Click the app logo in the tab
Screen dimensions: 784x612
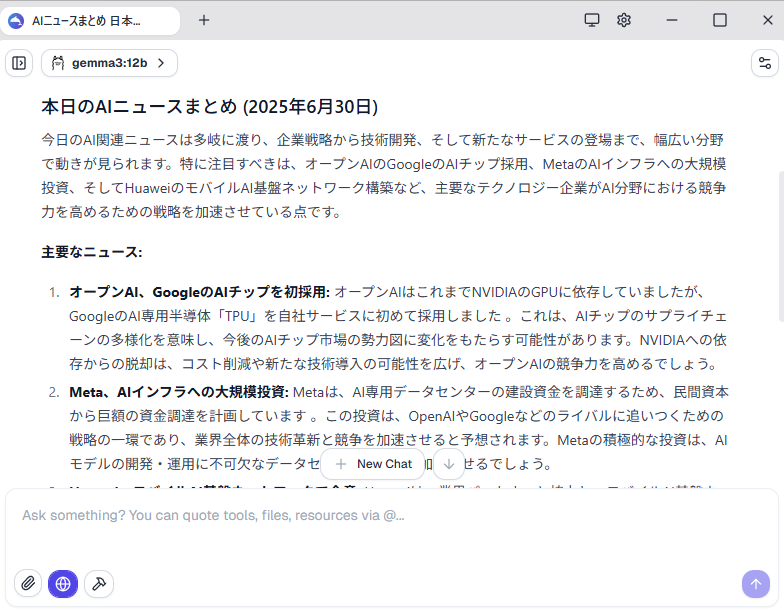click(x=16, y=21)
